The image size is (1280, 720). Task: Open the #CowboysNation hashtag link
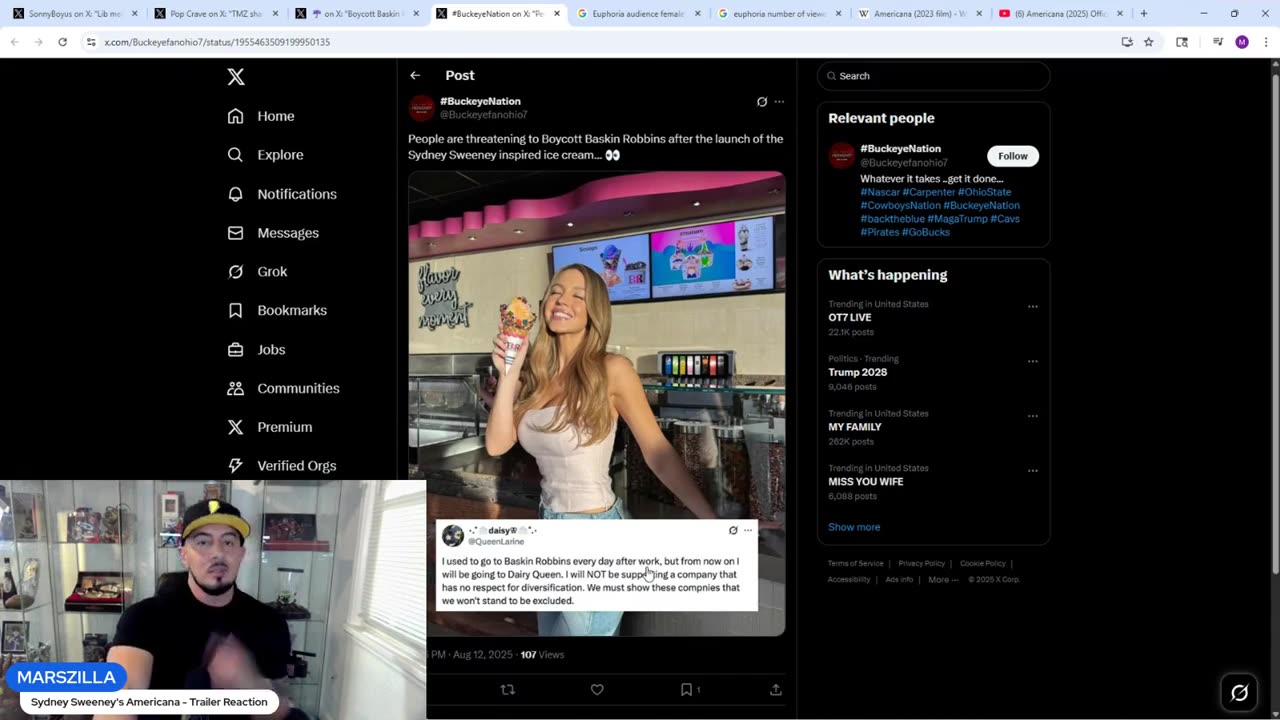[x=900, y=205]
